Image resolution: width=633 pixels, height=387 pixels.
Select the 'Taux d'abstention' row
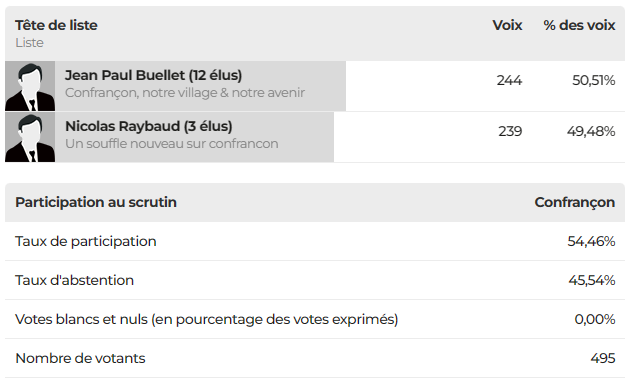(x=315, y=280)
